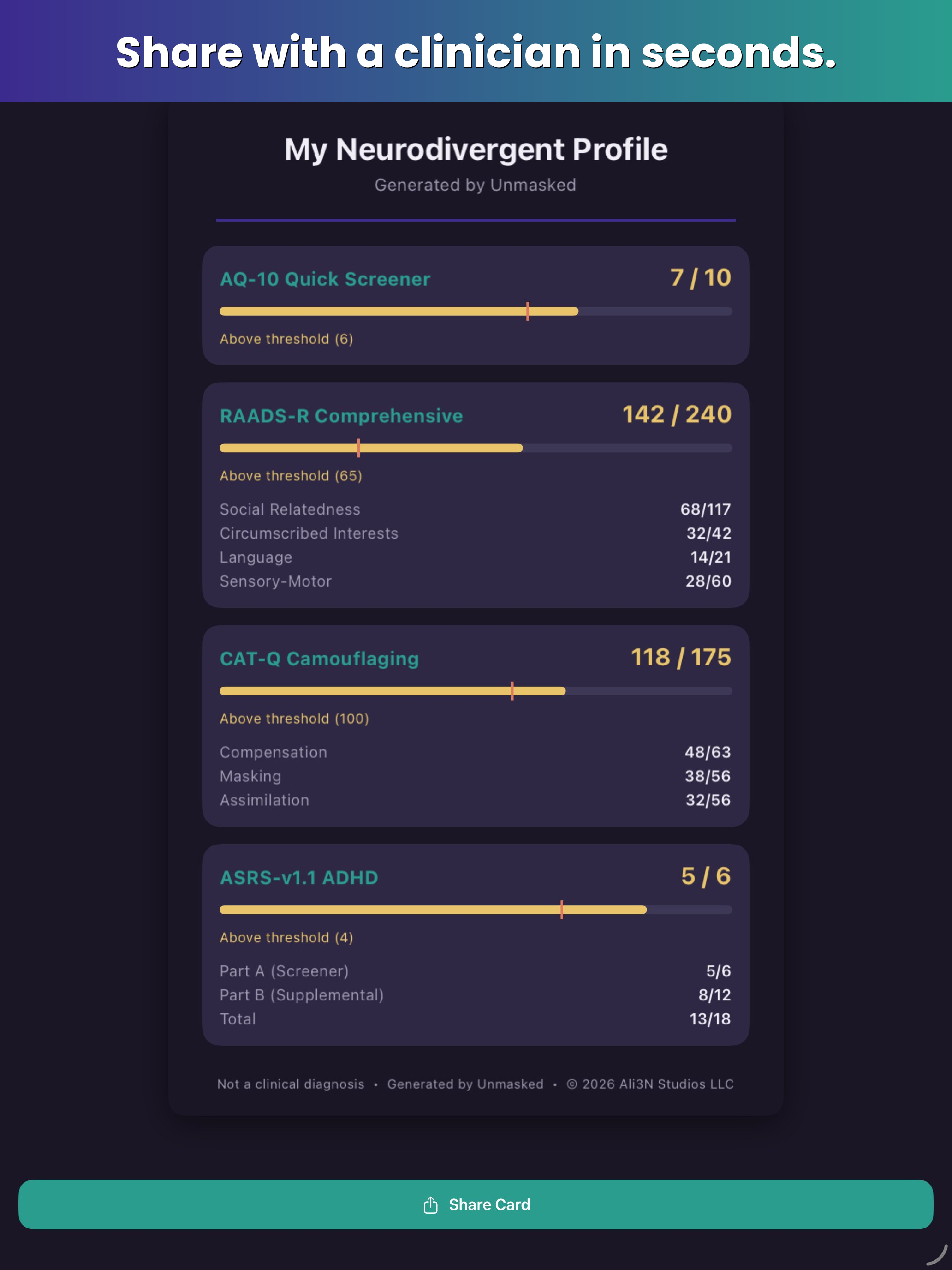Click the 142 / 240 RAADS-R score

[x=677, y=414]
